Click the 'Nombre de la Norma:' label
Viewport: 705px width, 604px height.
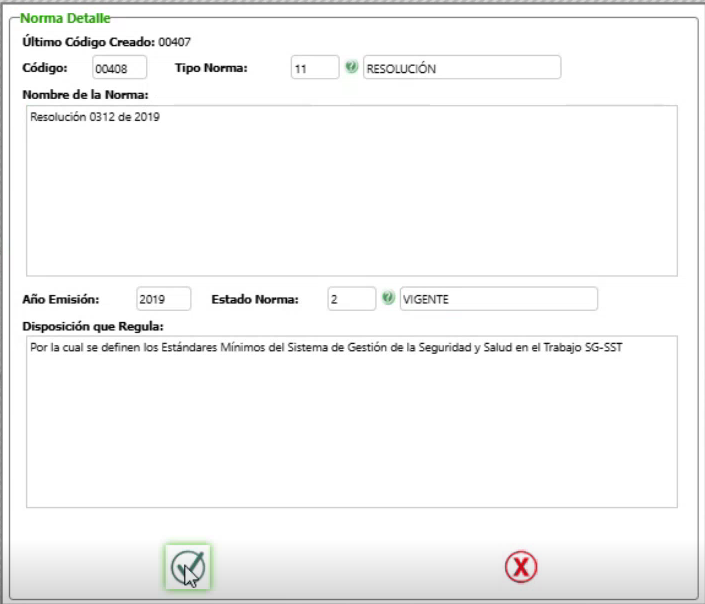coord(85,95)
